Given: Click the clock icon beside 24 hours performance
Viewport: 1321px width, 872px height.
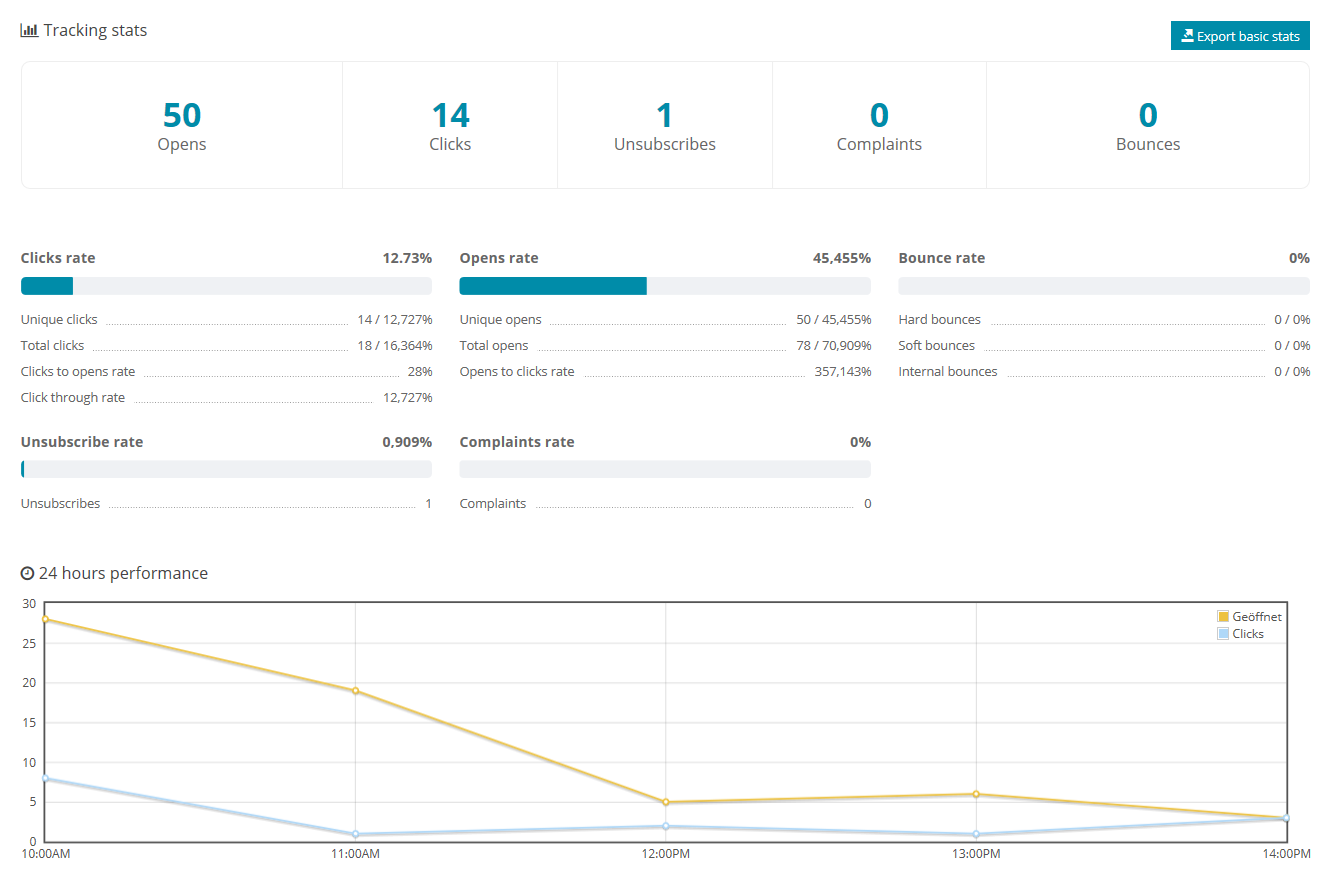Looking at the screenshot, I should 27,574.
